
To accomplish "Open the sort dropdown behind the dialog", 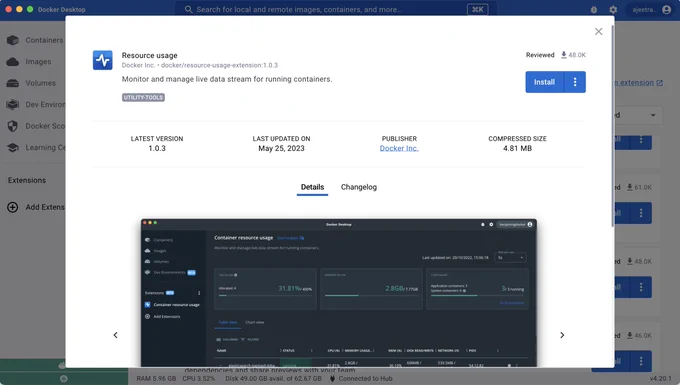I will pos(638,115).
